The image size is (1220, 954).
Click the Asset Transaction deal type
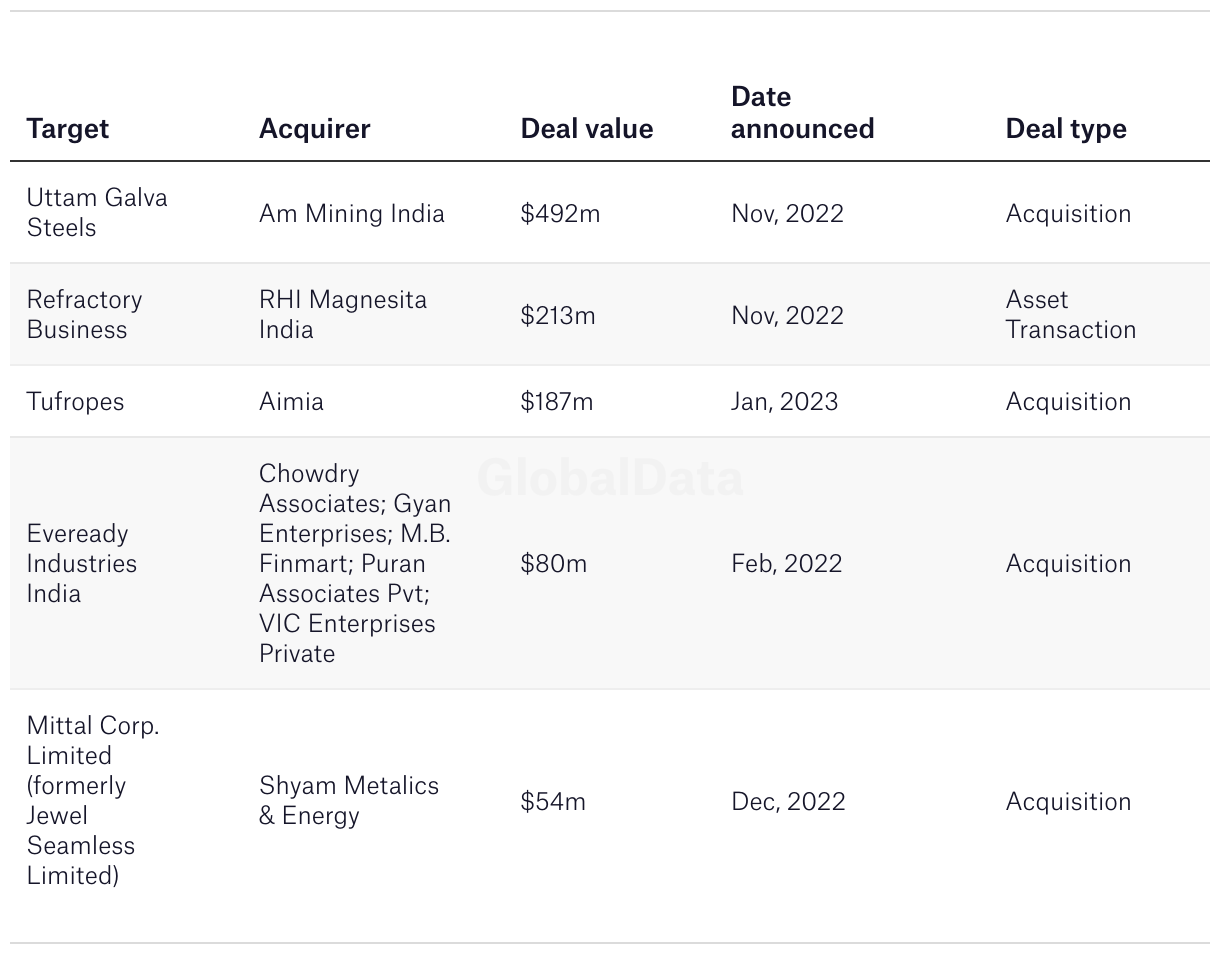[x=1071, y=314]
